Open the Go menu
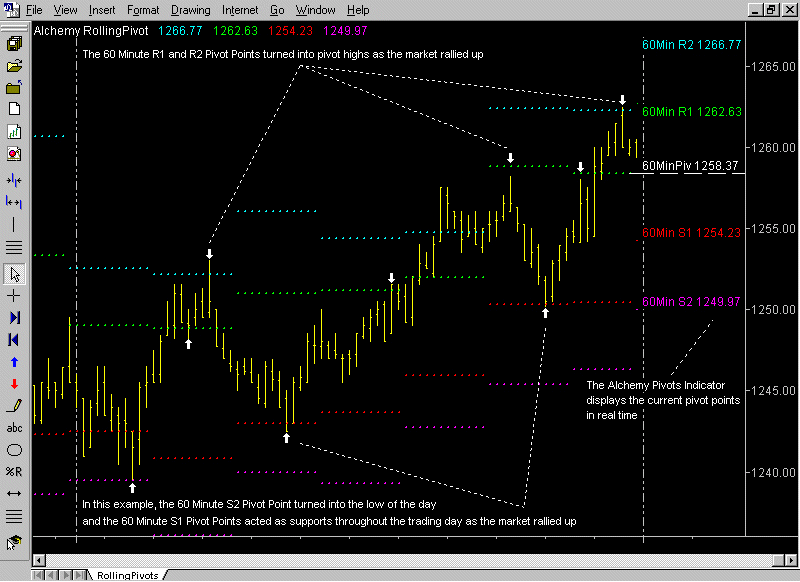800x582 pixels. click(277, 10)
